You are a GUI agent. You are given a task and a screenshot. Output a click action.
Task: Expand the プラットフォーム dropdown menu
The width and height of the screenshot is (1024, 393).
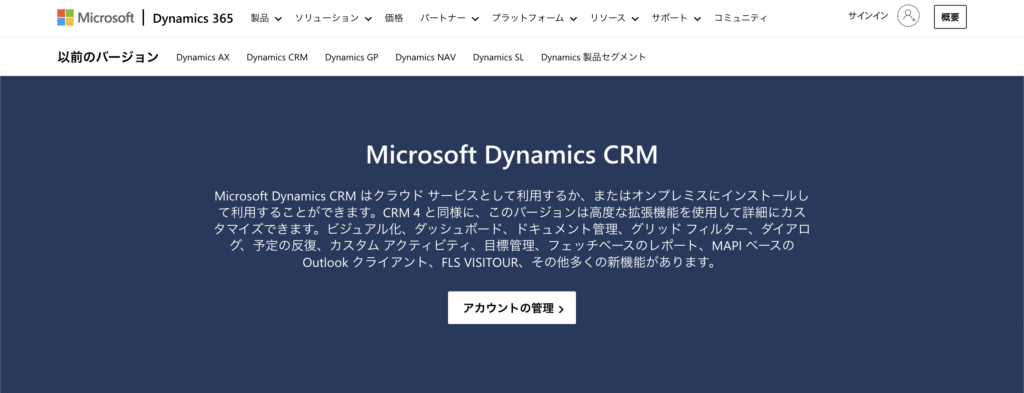pyautogui.click(x=534, y=18)
